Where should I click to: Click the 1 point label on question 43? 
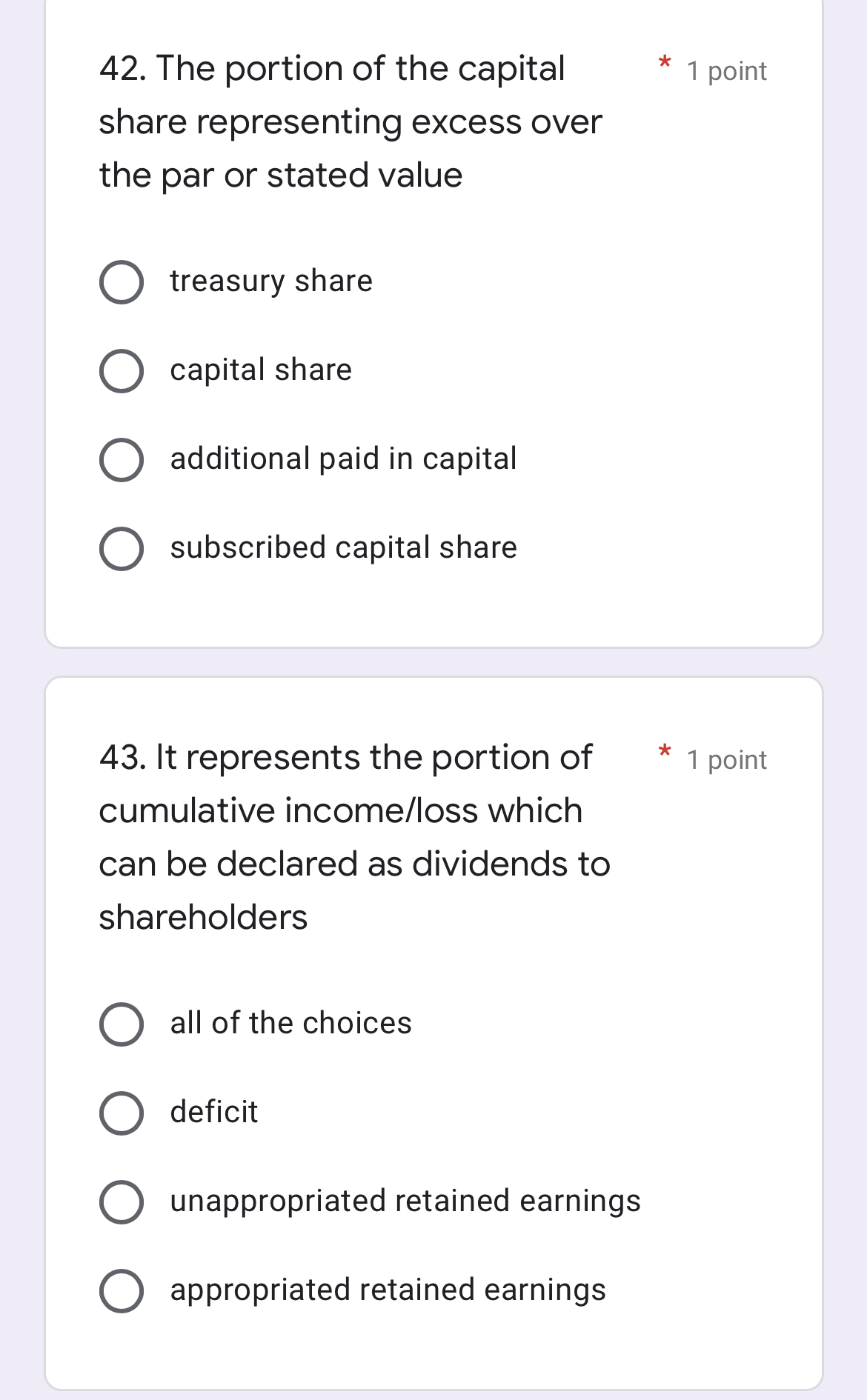726,759
